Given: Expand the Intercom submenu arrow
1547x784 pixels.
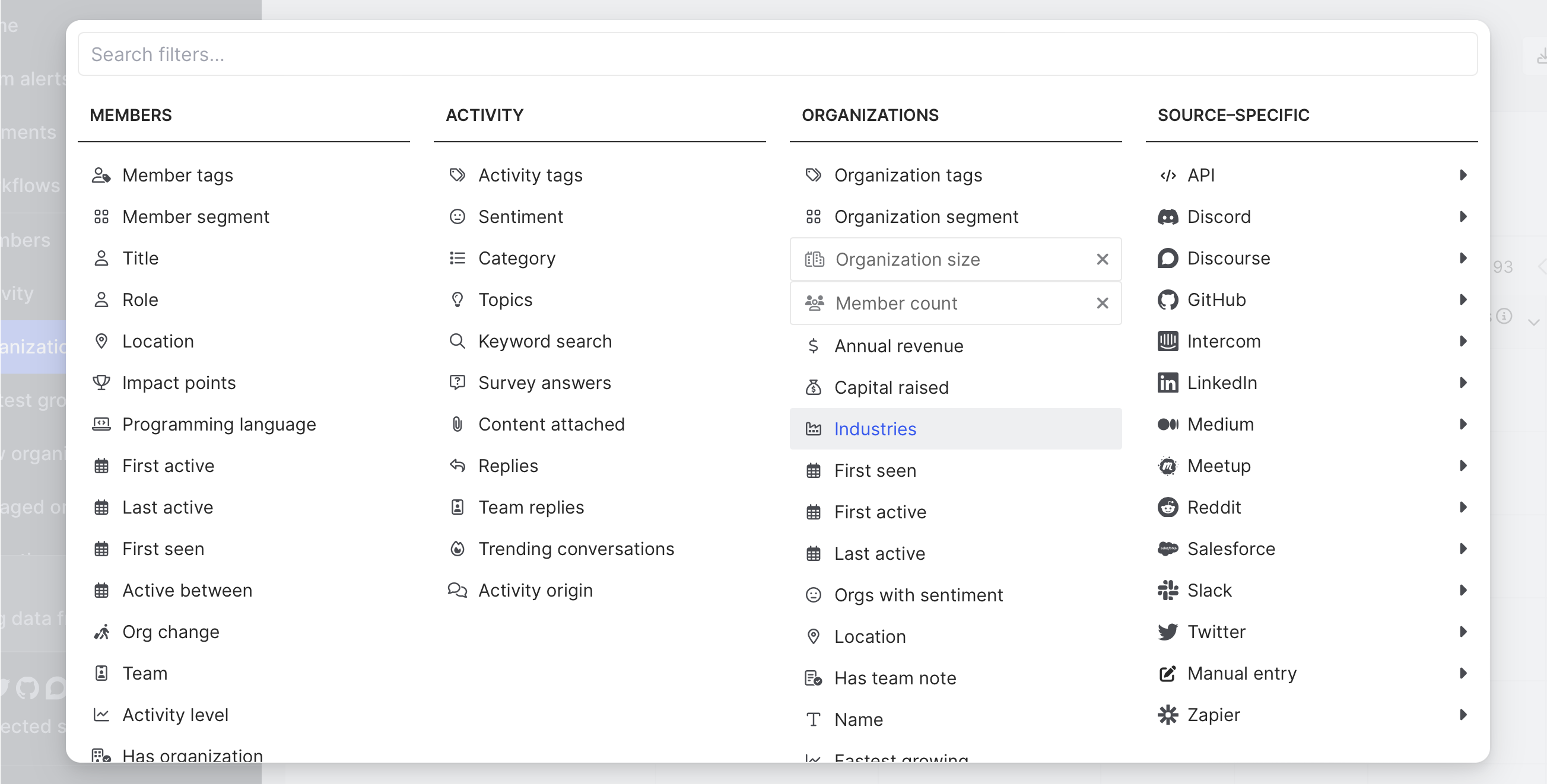Looking at the screenshot, I should coord(1463,341).
